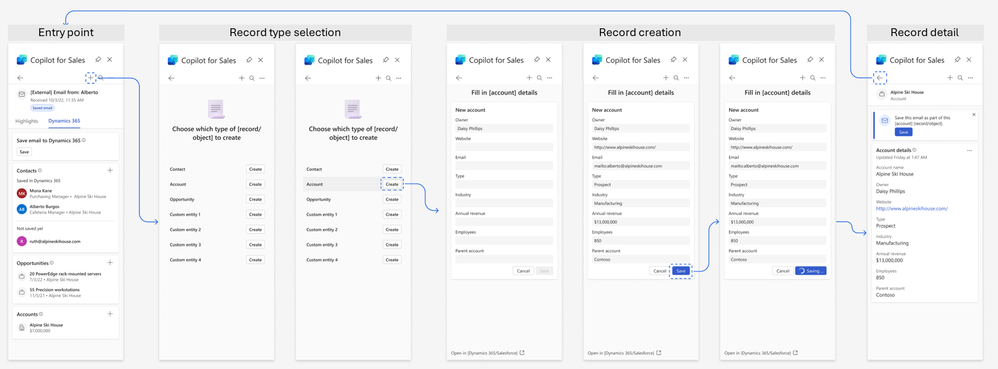Switch to the Highlights tab
Image resolution: width=998 pixels, height=369 pixels.
point(27,120)
